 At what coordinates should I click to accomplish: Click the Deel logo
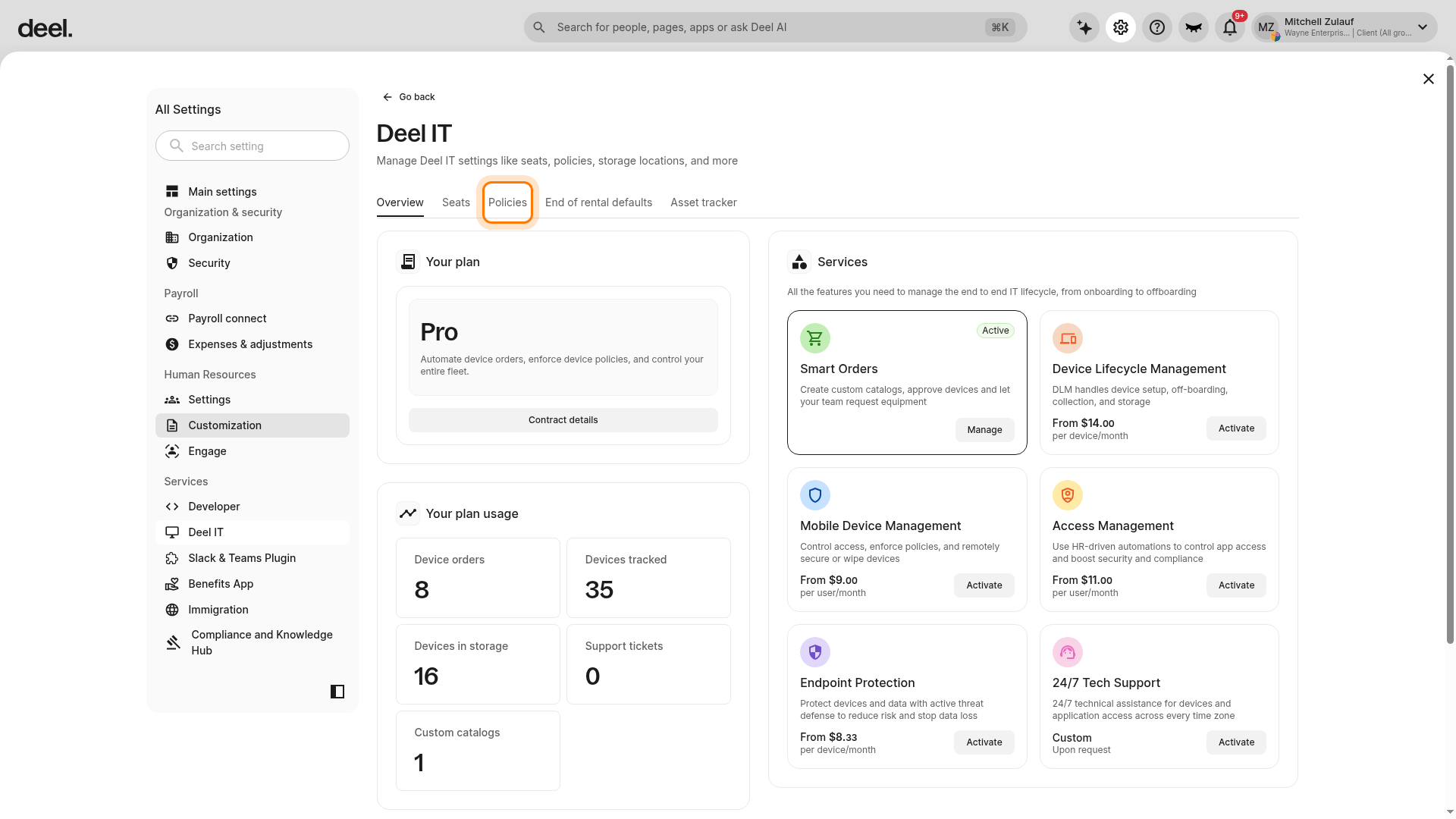(x=45, y=29)
